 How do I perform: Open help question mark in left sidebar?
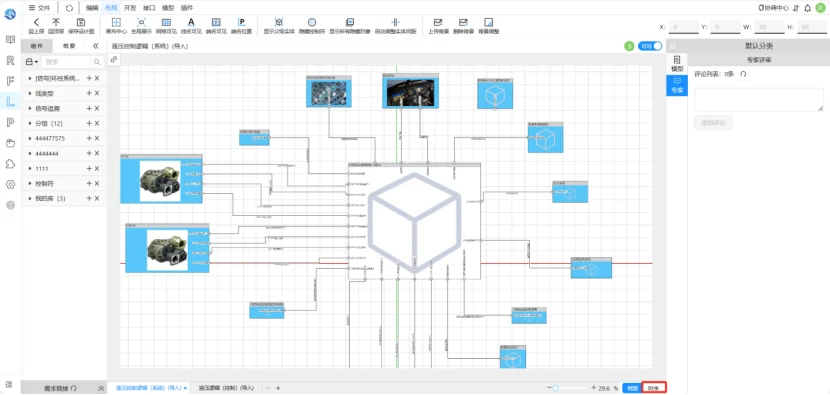(10, 205)
